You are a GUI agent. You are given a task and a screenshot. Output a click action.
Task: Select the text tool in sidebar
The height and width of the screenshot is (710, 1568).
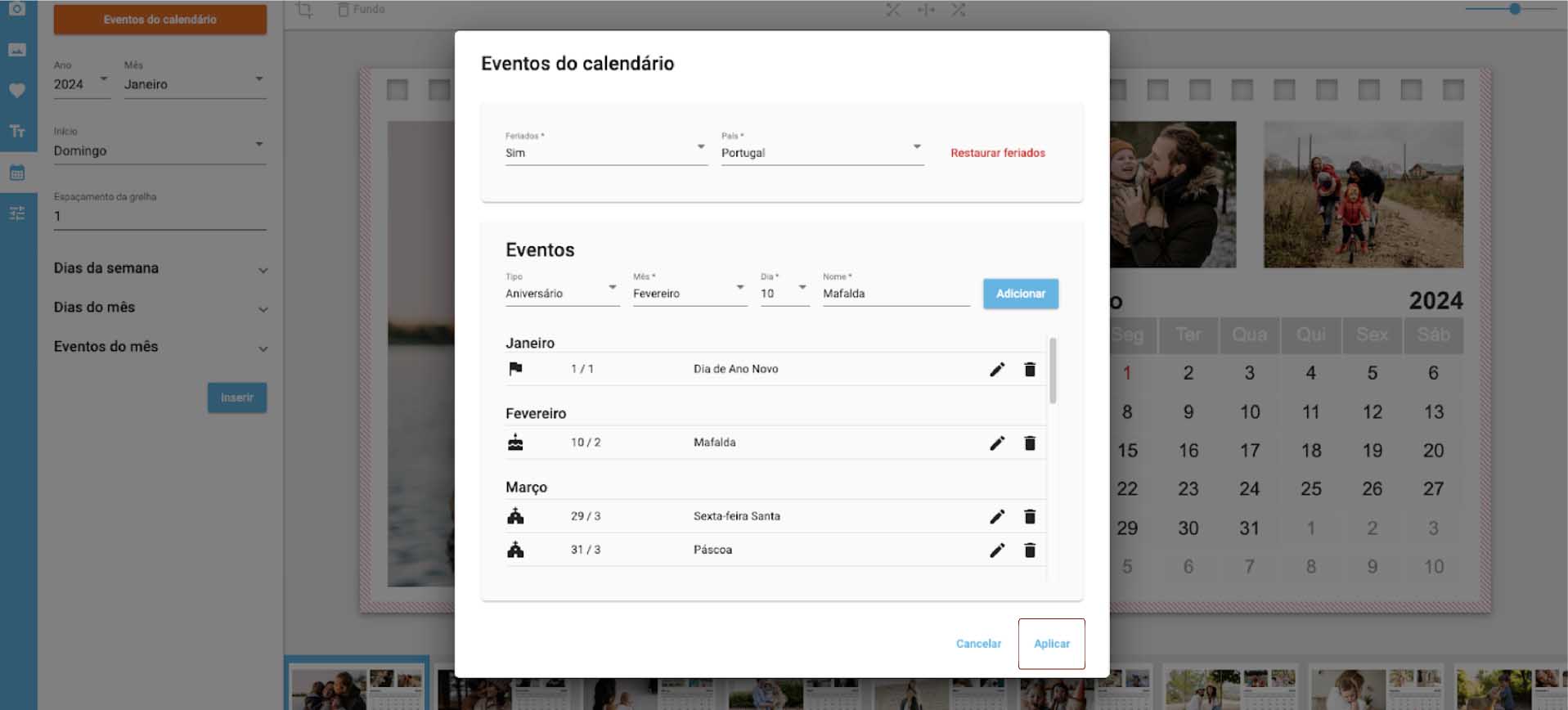pyautogui.click(x=17, y=131)
